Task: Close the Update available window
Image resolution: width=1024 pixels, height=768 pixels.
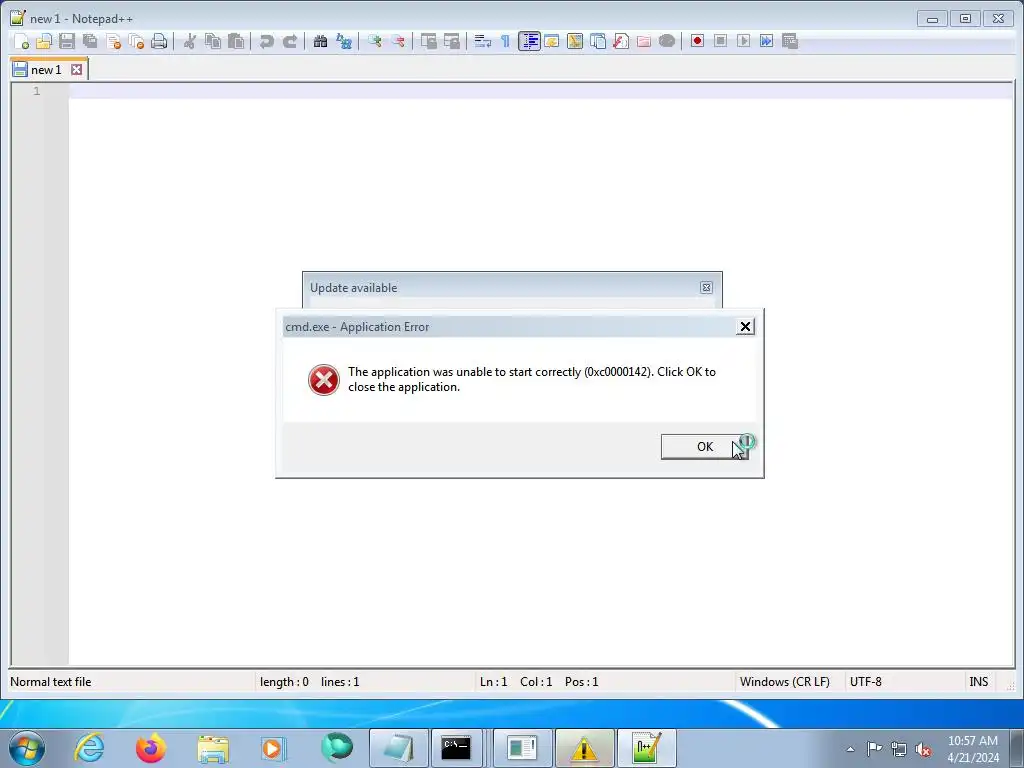Action: [706, 287]
